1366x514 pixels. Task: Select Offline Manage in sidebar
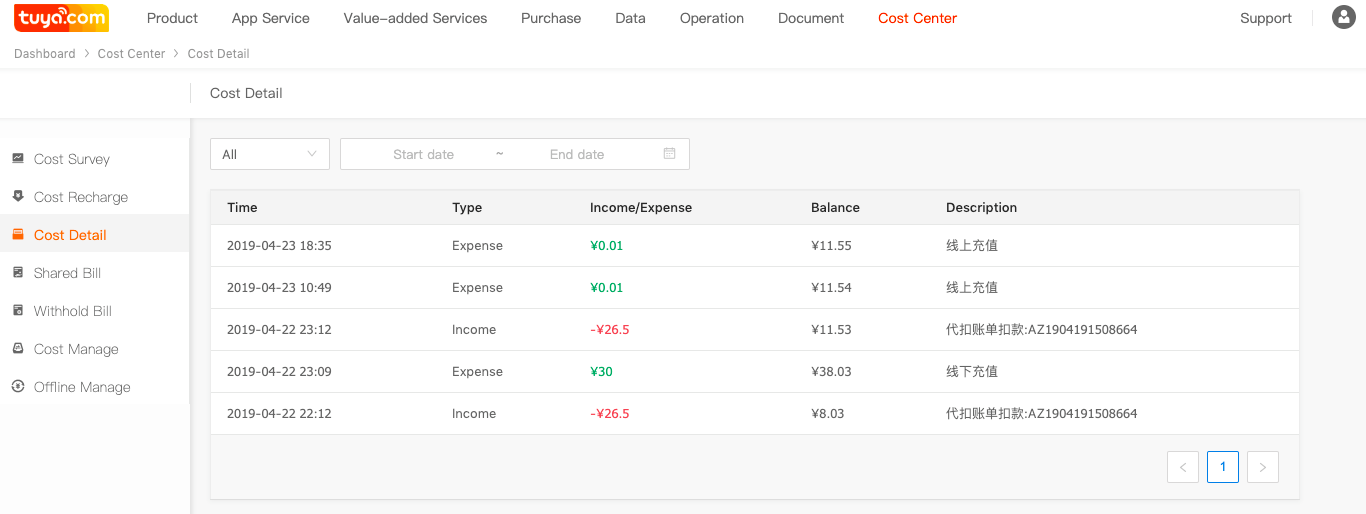[82, 387]
